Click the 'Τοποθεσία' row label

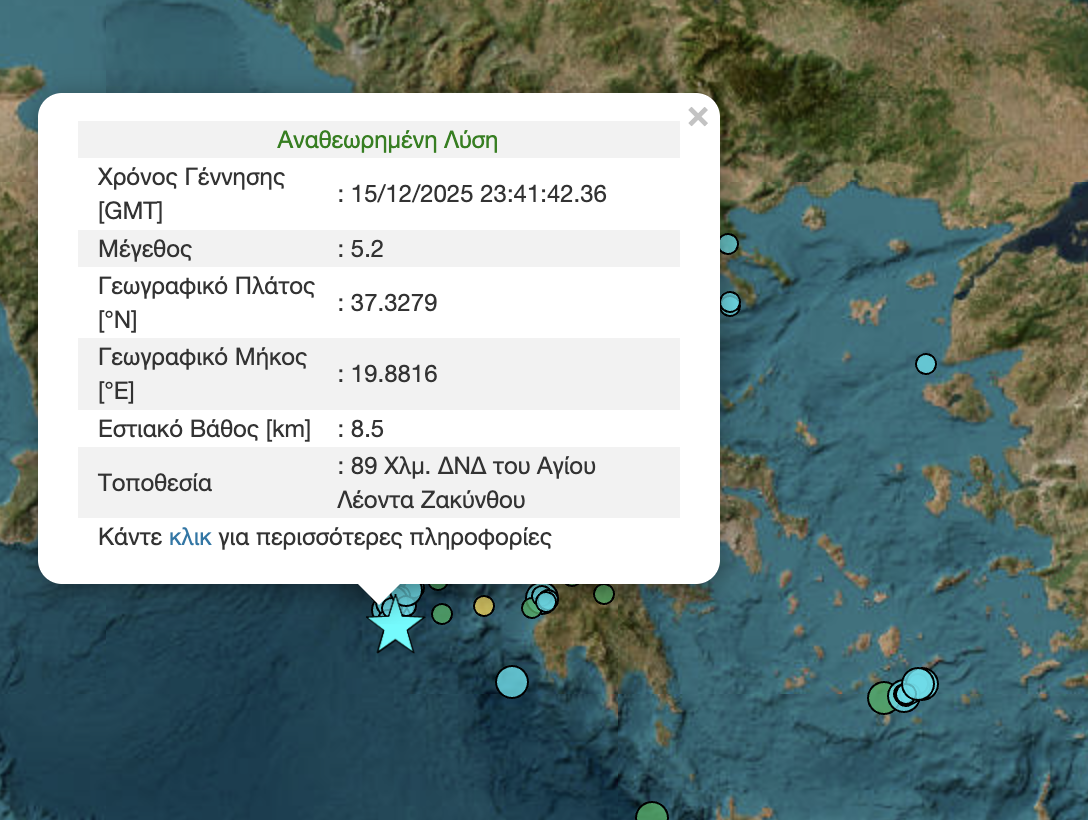(155, 483)
